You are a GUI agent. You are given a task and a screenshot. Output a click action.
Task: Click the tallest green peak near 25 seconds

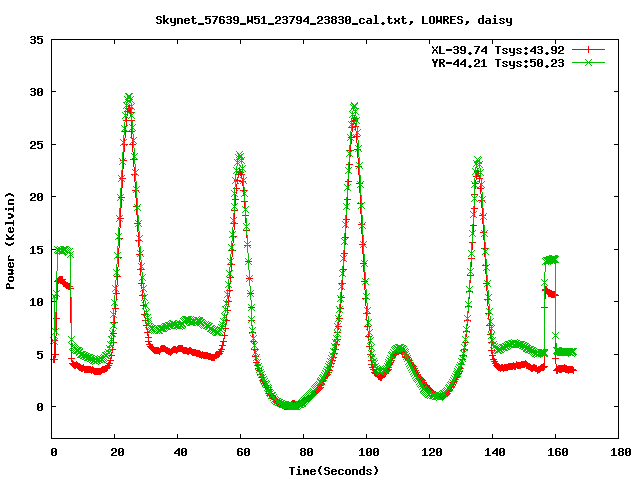pos(129,98)
